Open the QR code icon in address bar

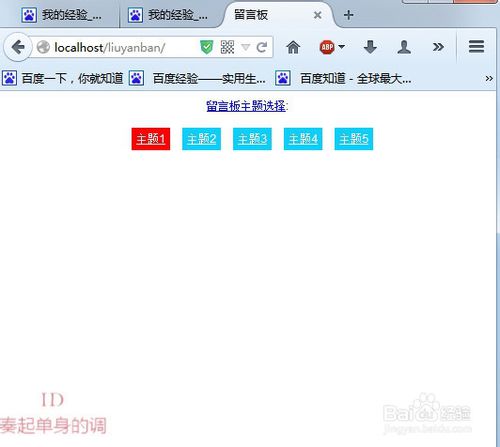227,47
